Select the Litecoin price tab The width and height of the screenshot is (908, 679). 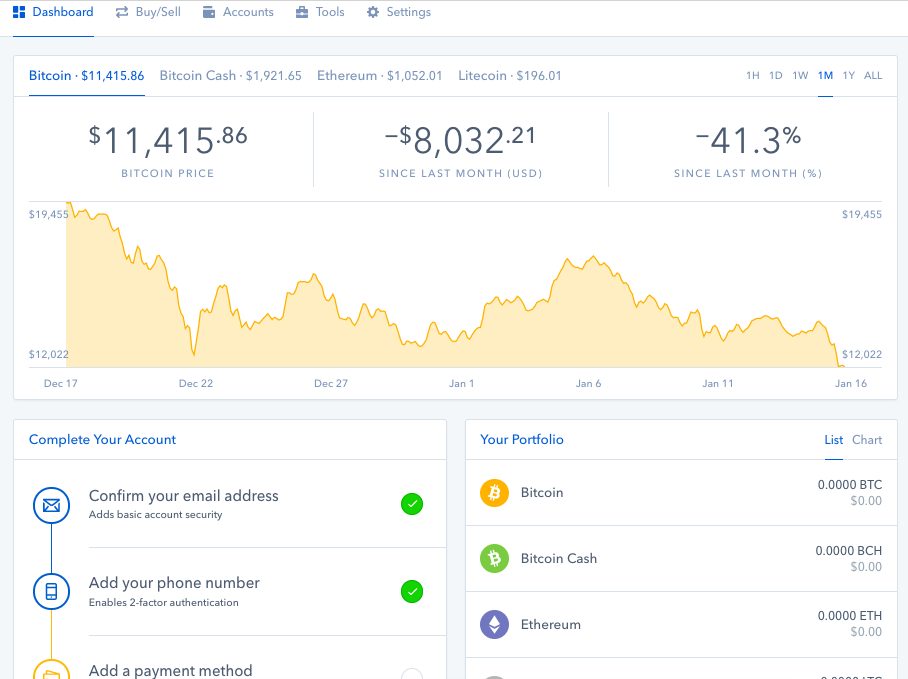(510, 76)
